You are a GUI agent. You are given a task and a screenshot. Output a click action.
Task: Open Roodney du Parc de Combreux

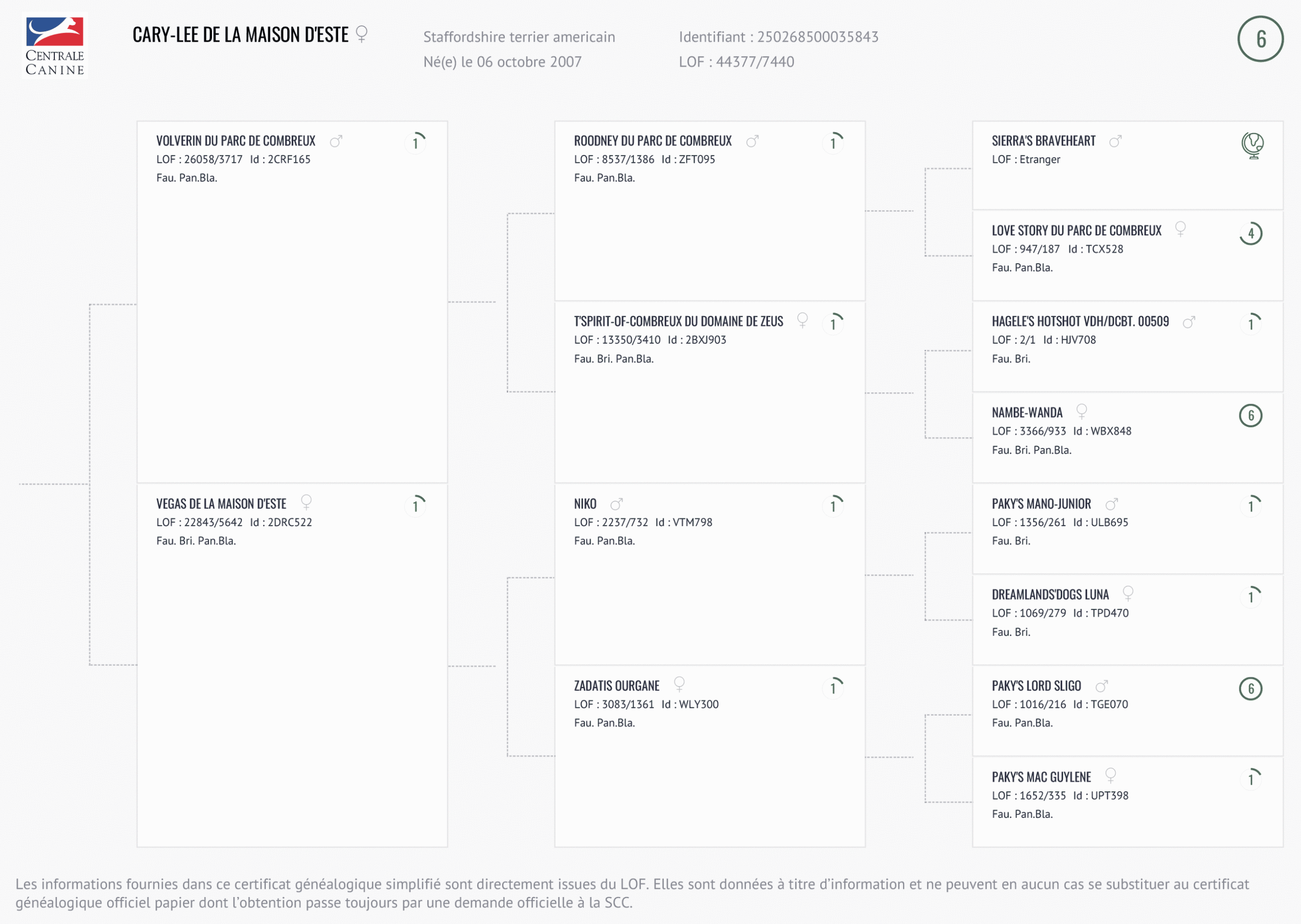(653, 141)
